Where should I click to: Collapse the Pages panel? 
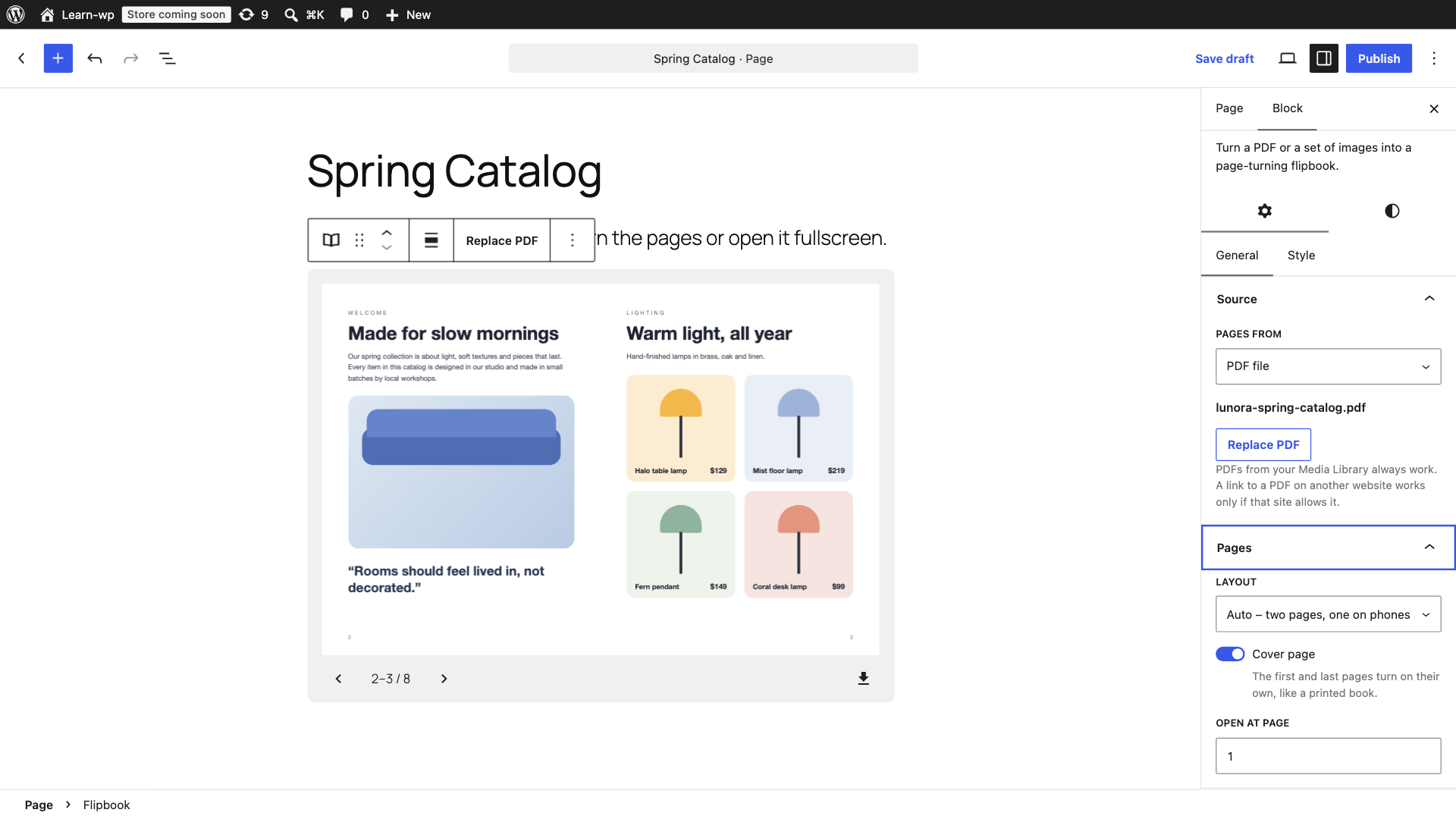coord(1329,548)
